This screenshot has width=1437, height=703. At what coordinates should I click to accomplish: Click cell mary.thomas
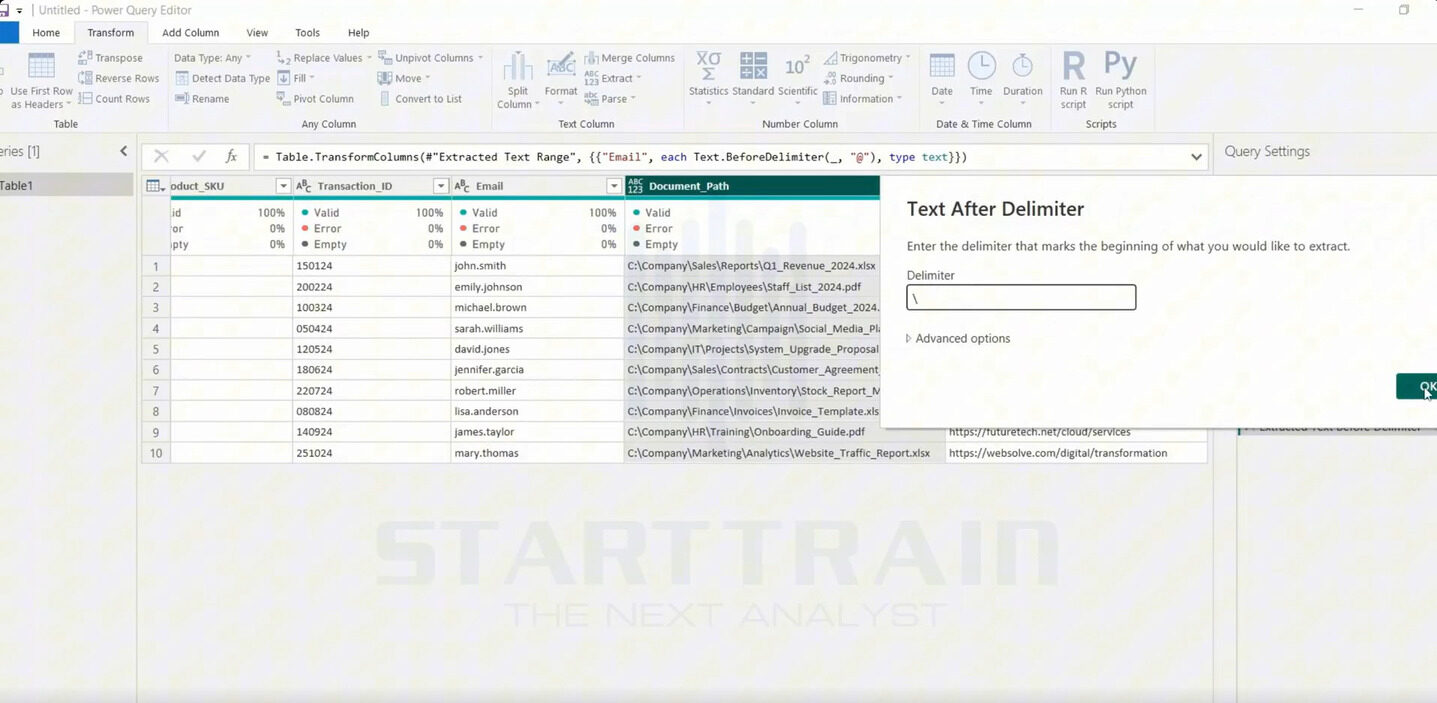537,453
